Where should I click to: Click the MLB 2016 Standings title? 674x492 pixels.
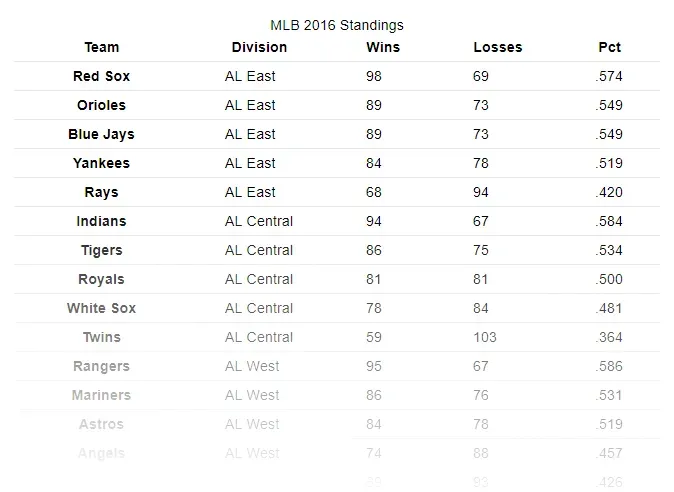[x=337, y=24]
